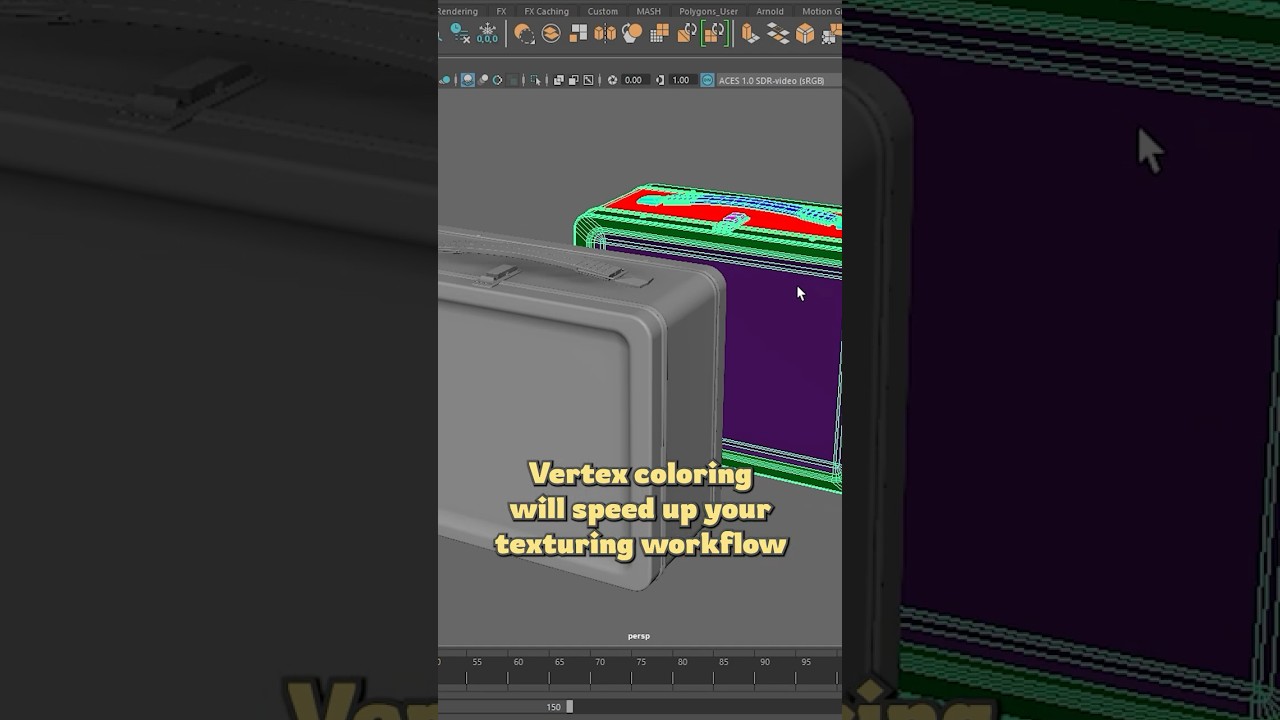The height and width of the screenshot is (720, 1280).
Task: Click the grid subdivide shelf icon
Action: (x=659, y=33)
